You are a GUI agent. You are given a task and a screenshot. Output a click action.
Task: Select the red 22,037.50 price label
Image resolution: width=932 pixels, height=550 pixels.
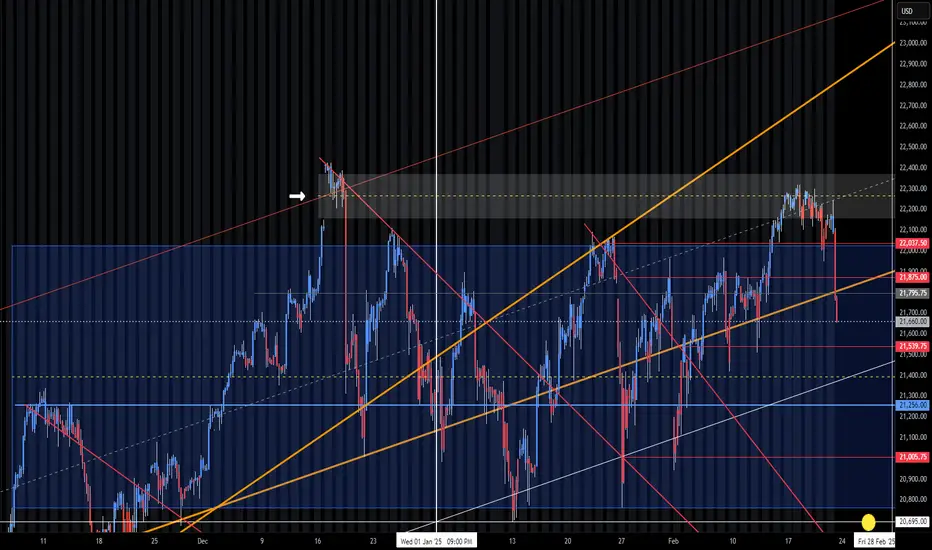[x=912, y=243]
